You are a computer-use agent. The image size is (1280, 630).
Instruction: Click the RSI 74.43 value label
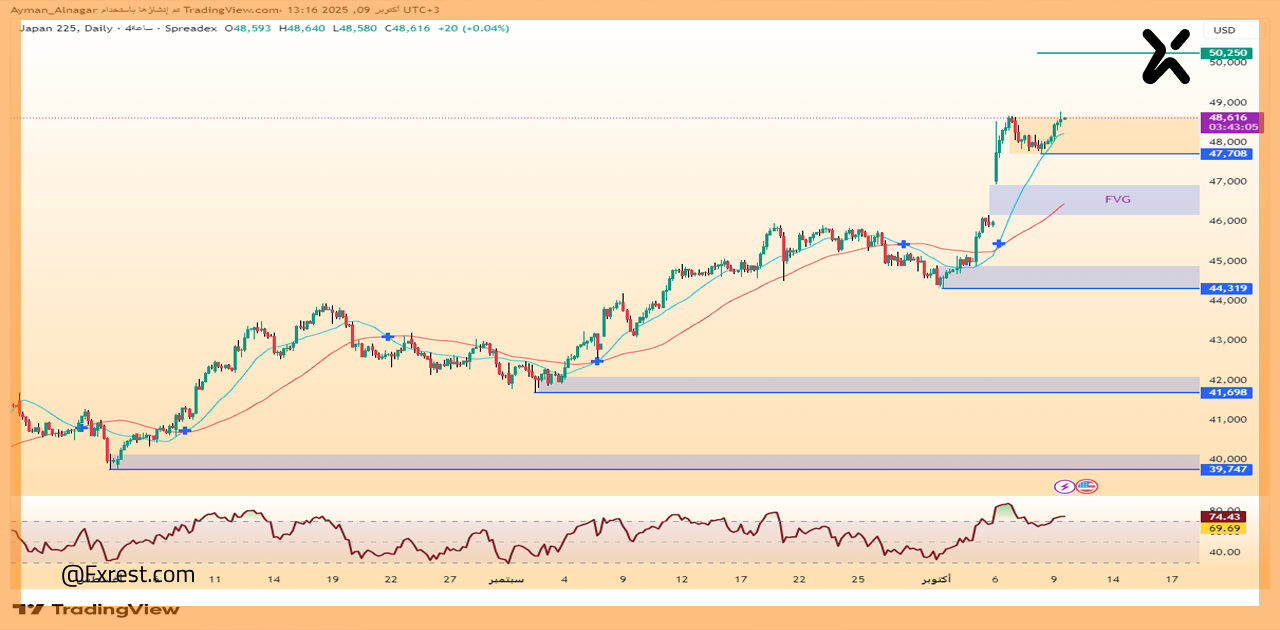point(1225,516)
